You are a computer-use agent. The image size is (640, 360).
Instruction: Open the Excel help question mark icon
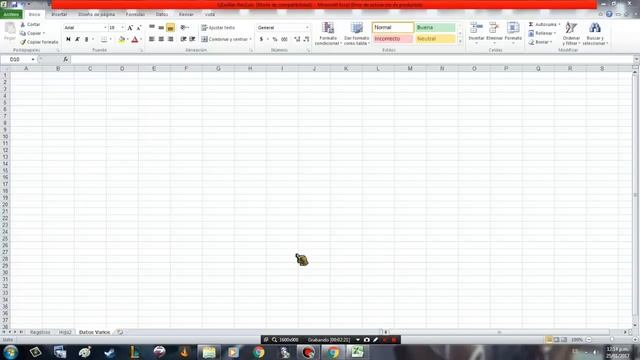click(609, 14)
